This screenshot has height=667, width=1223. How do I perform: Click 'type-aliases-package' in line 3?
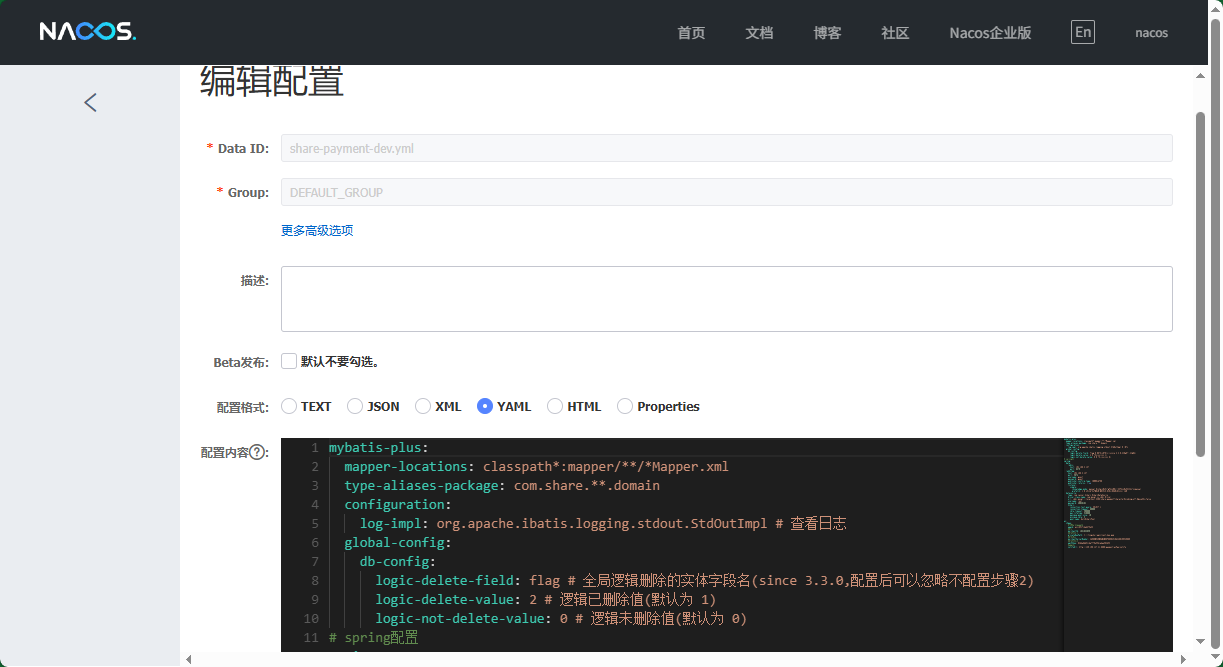(x=421, y=486)
